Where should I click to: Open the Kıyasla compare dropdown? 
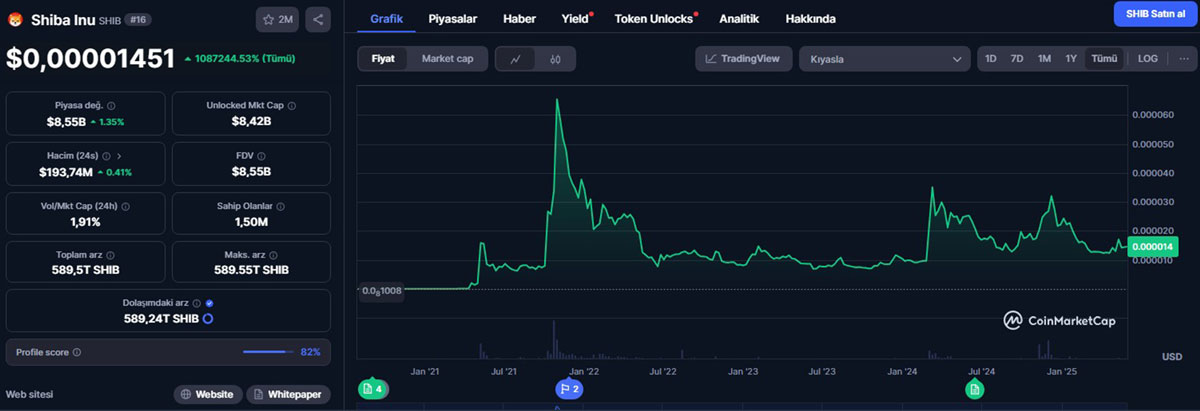[x=884, y=59]
